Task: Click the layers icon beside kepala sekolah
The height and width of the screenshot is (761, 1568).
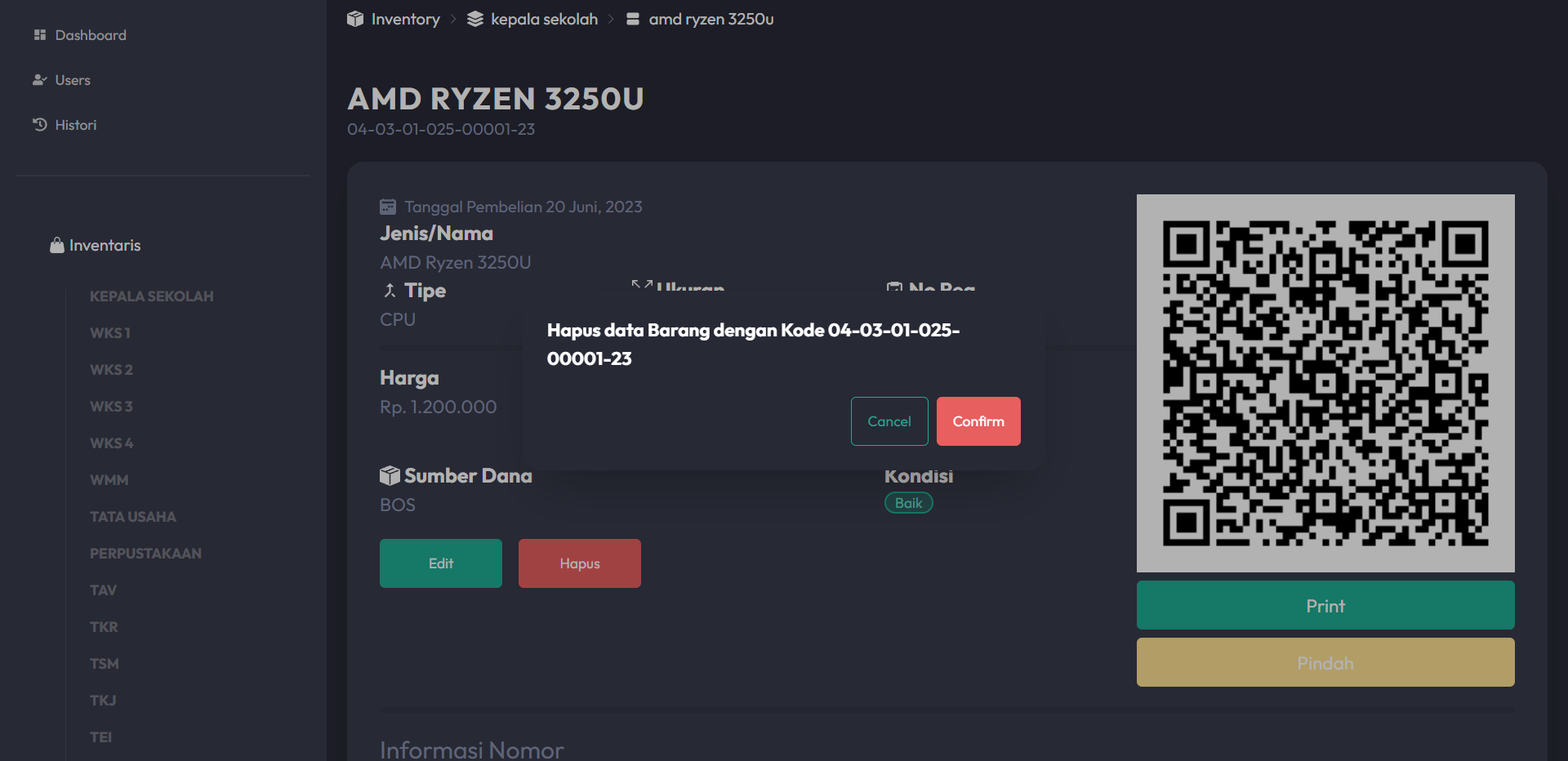Action: (475, 19)
